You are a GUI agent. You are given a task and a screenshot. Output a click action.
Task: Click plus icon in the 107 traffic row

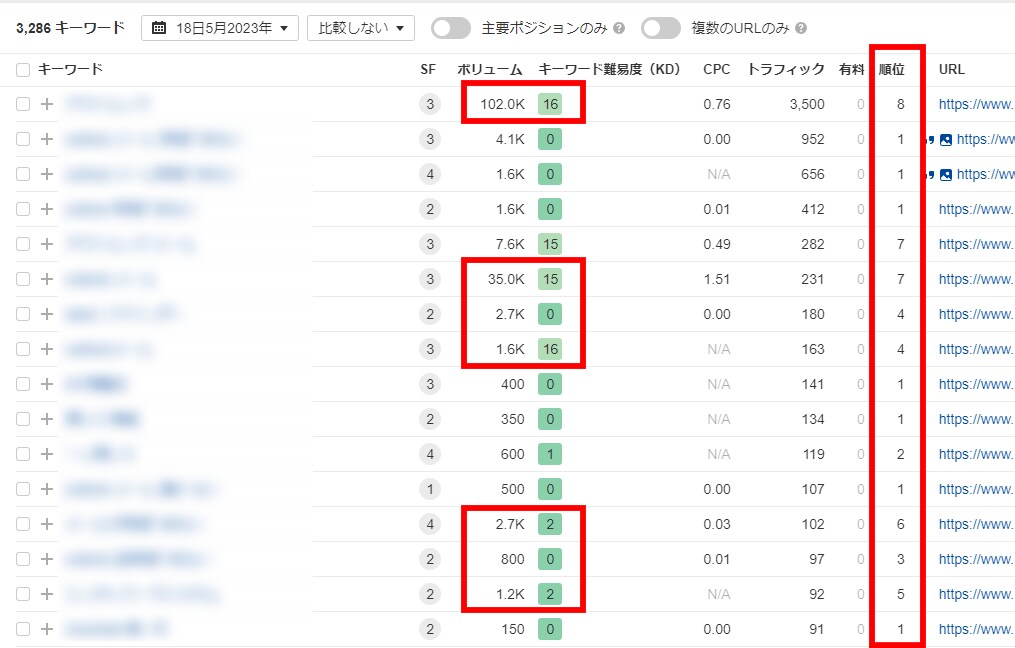point(47,489)
